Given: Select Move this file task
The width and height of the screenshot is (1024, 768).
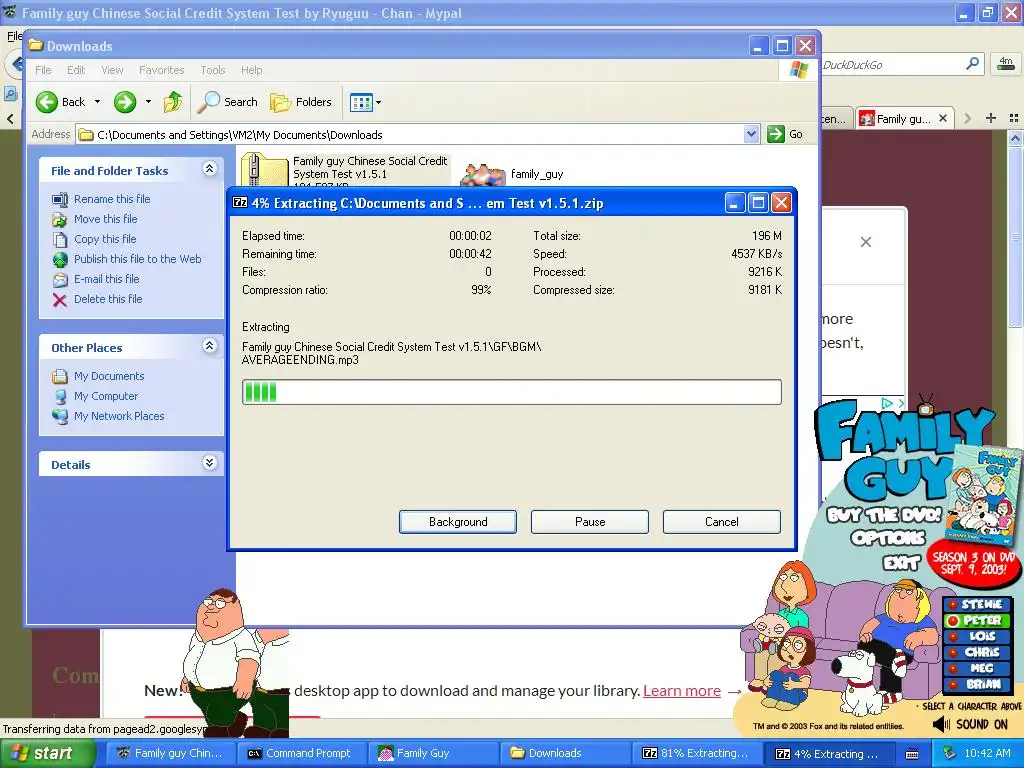Looking at the screenshot, I should click(105, 219).
